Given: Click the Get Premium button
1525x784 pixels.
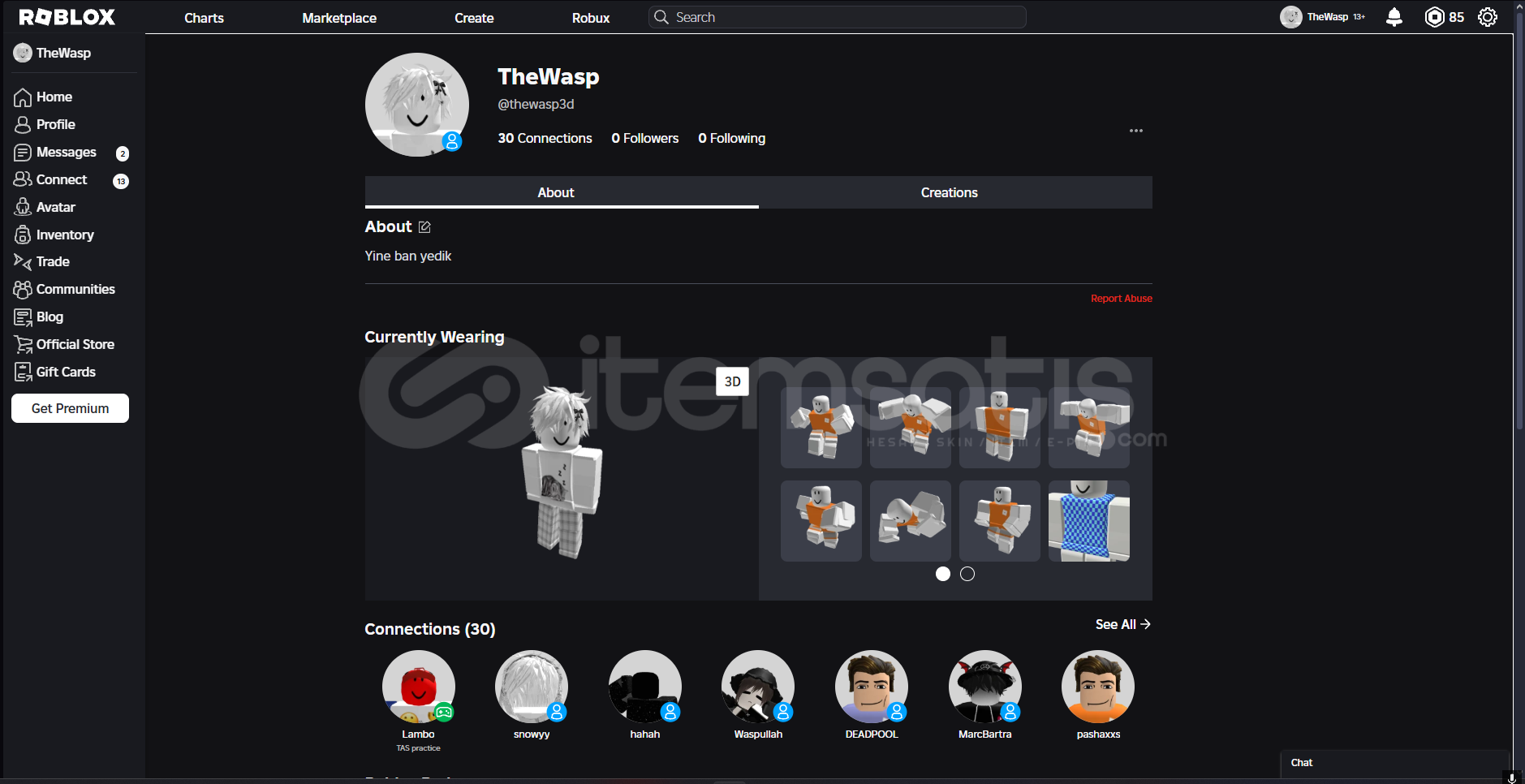Looking at the screenshot, I should 70,408.
